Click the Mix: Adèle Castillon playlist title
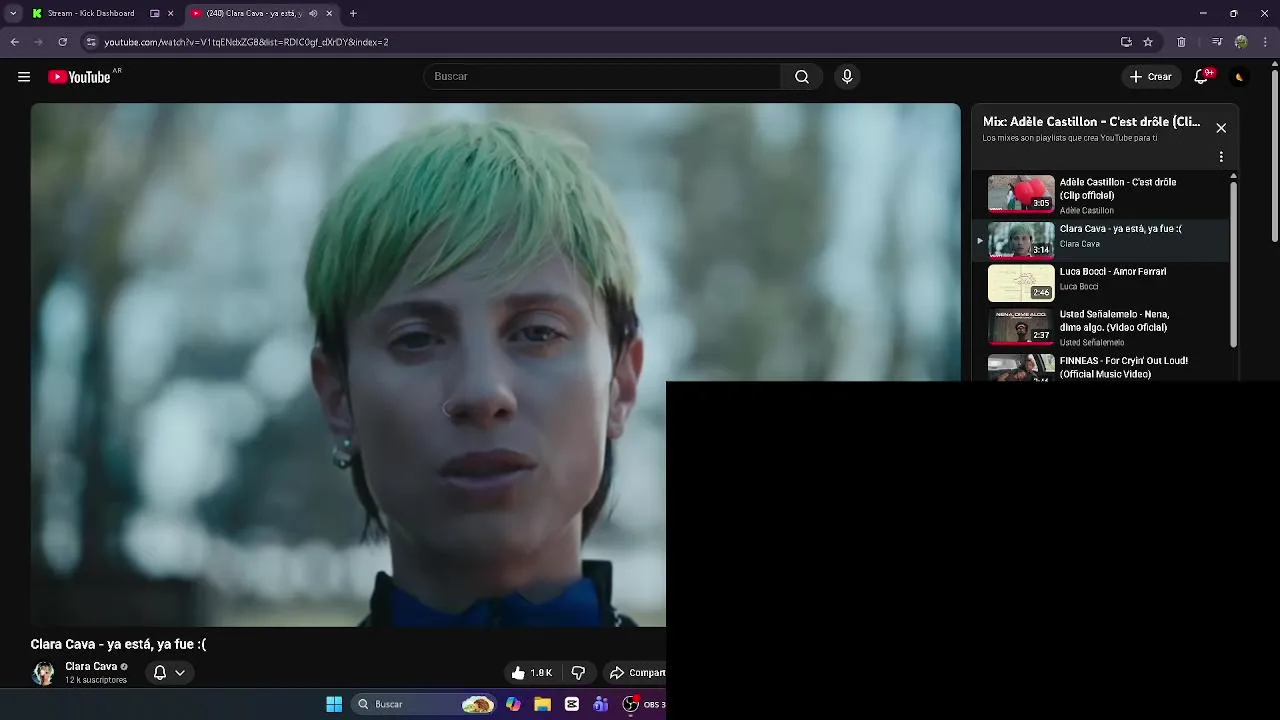 [x=1091, y=122]
